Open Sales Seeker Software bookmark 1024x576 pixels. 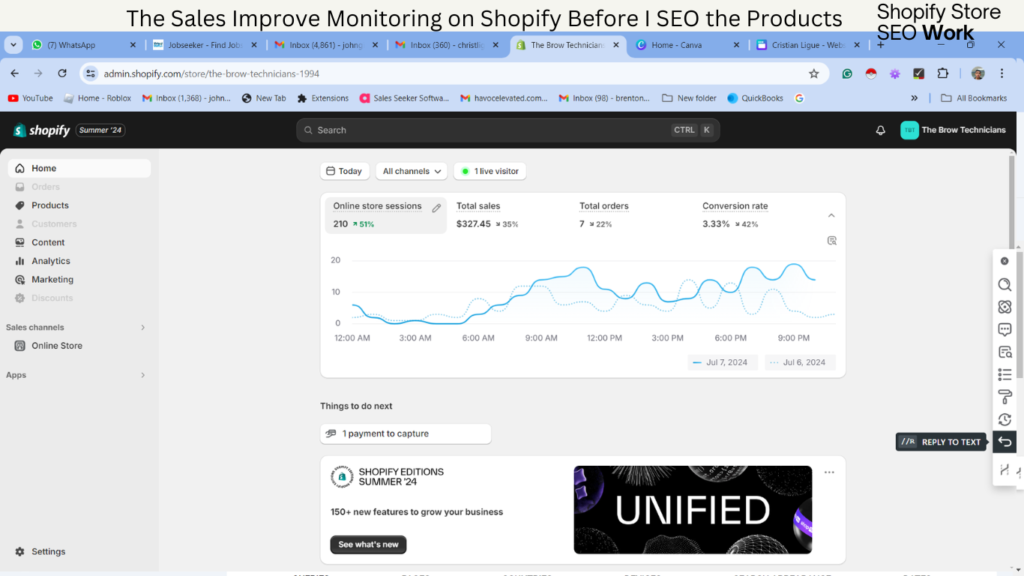(404, 98)
